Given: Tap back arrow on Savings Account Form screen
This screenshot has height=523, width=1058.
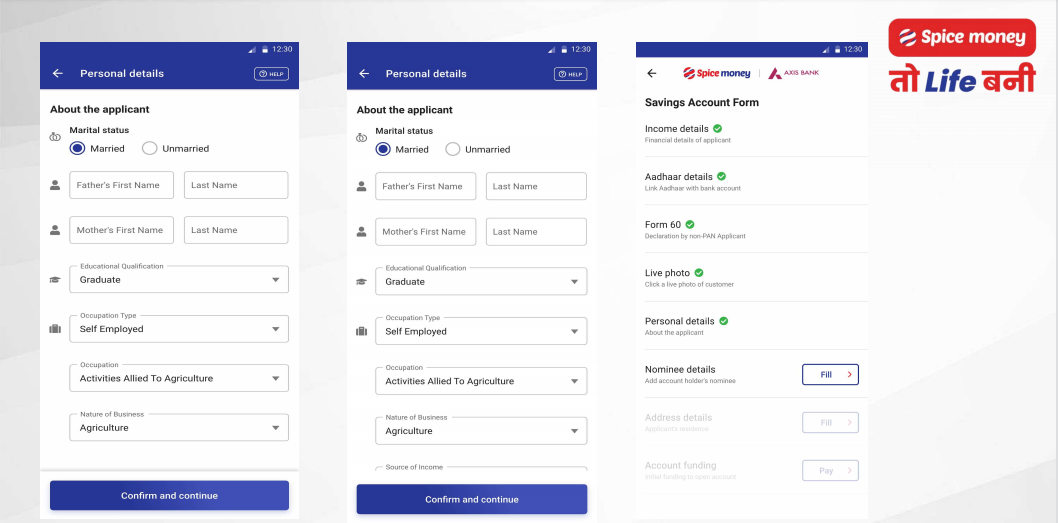Looking at the screenshot, I should [x=651, y=74].
